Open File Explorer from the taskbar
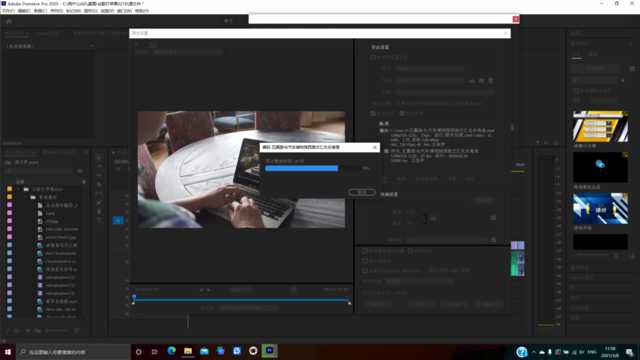640x360 pixels. (x=188, y=351)
